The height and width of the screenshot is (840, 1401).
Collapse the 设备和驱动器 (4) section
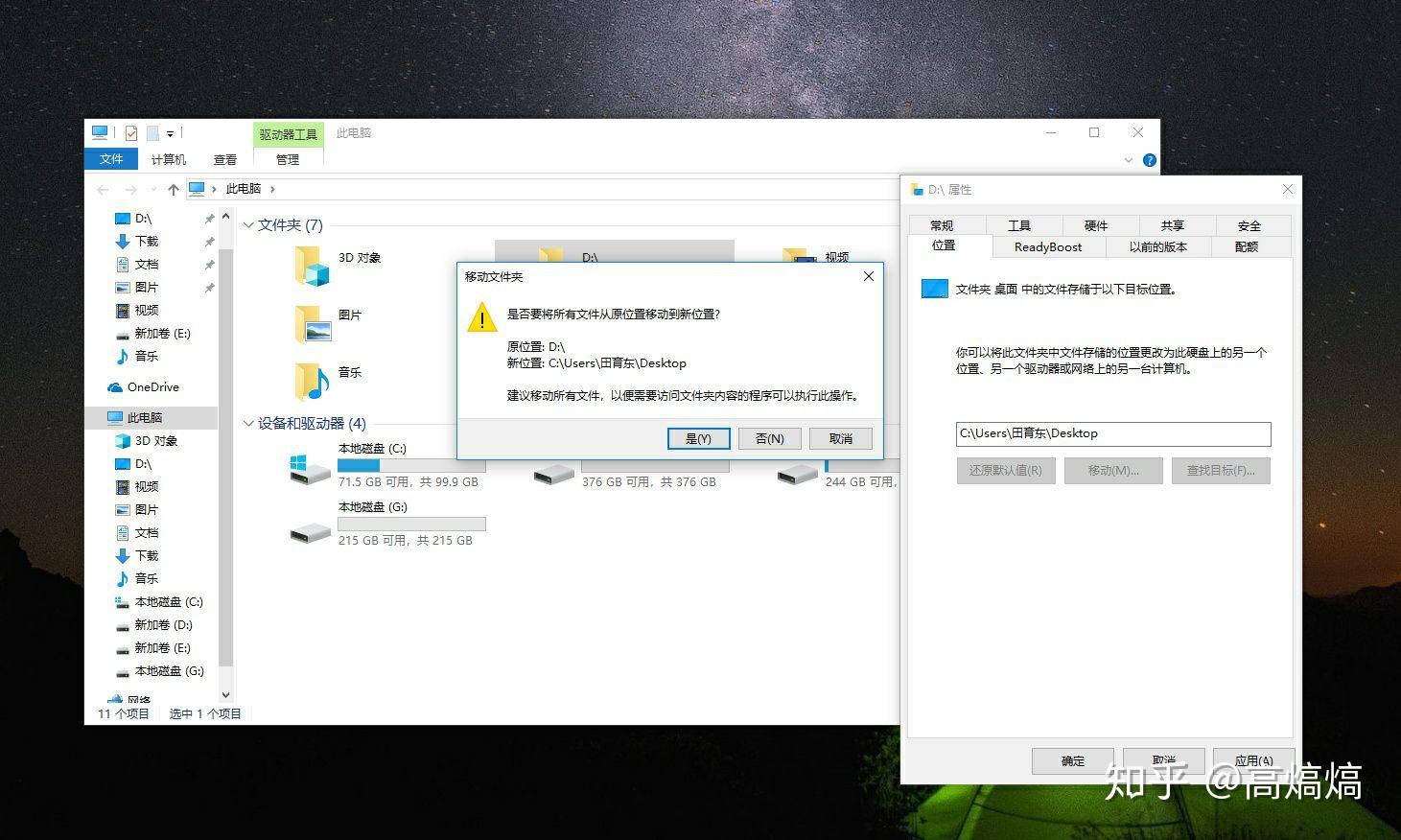tap(247, 423)
